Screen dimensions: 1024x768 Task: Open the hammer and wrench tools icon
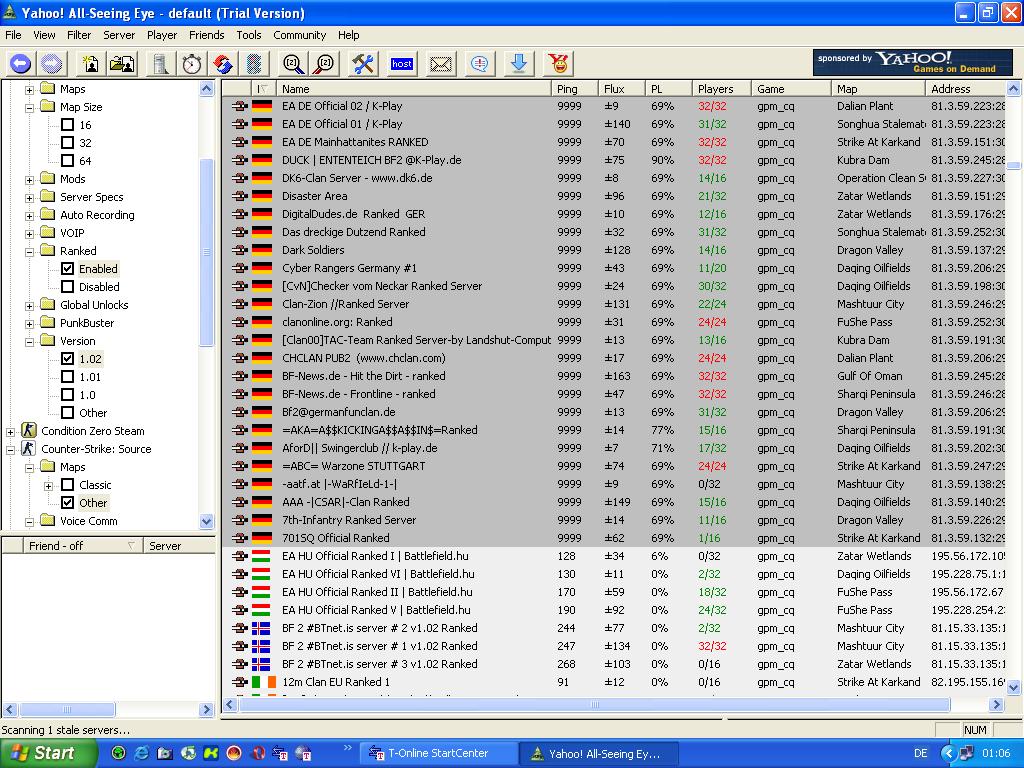(362, 63)
